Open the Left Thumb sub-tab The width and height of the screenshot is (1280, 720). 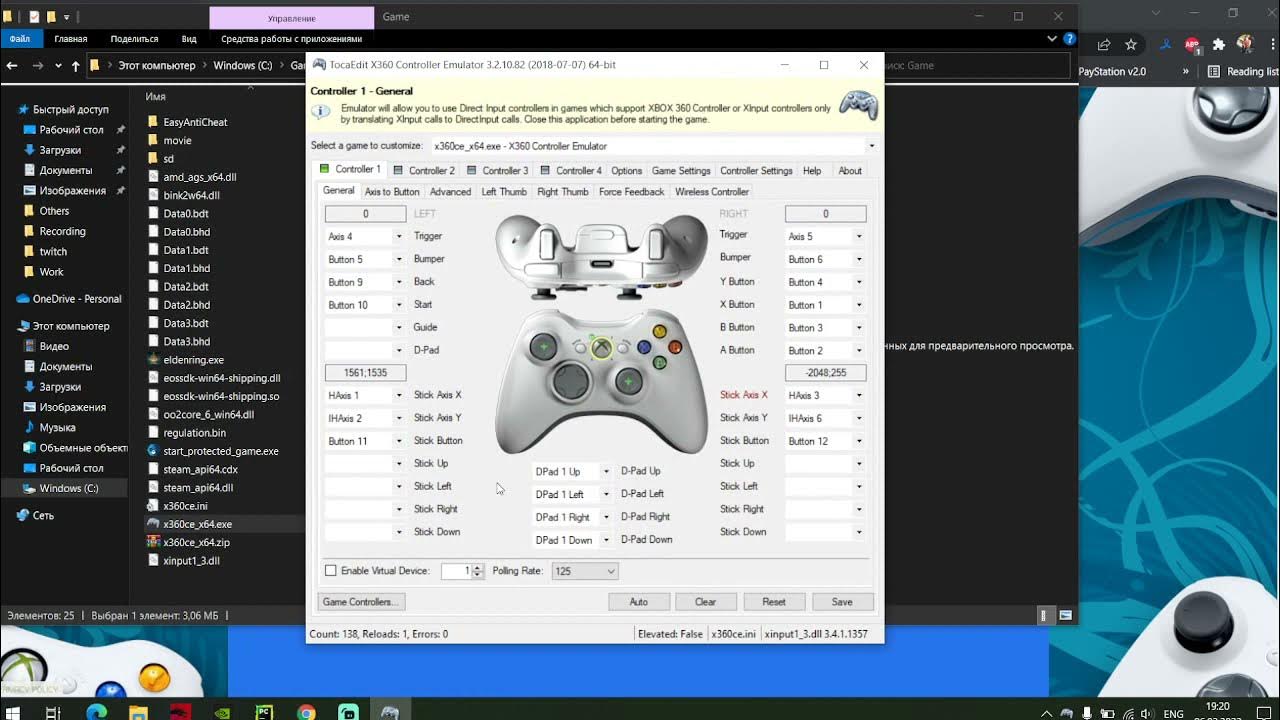504,192
